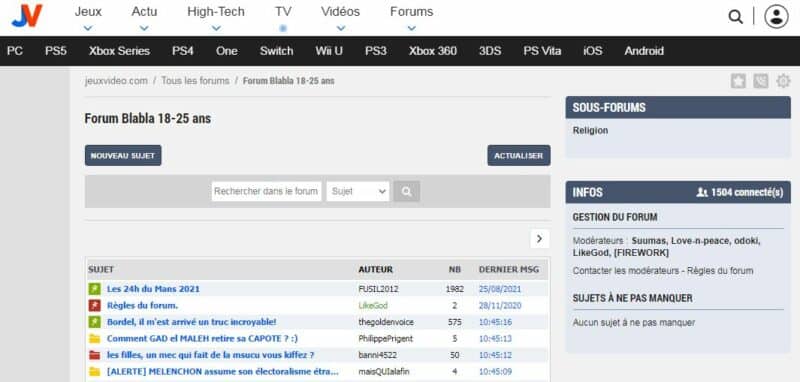Click author LikeGod in topic list
The width and height of the screenshot is (800, 382).
[373, 305]
